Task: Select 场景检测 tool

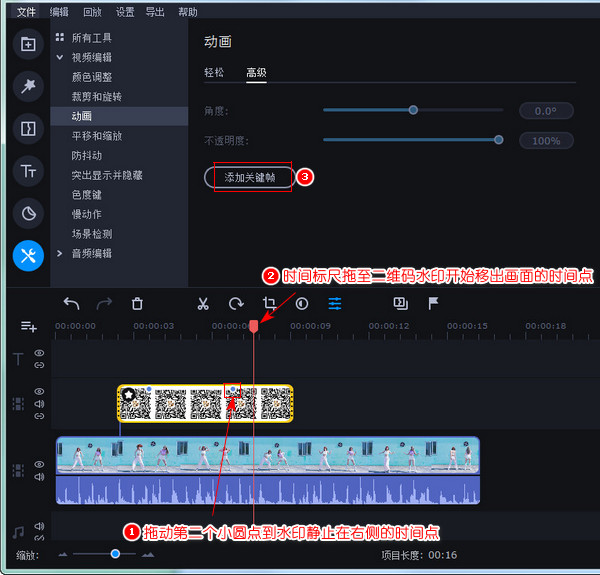Action: pyautogui.click(x=92, y=234)
